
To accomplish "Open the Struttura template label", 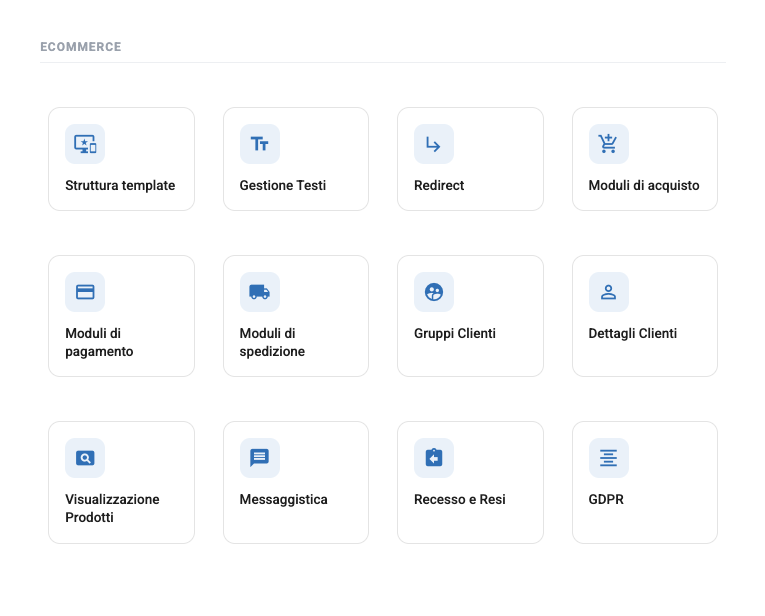I will (120, 185).
